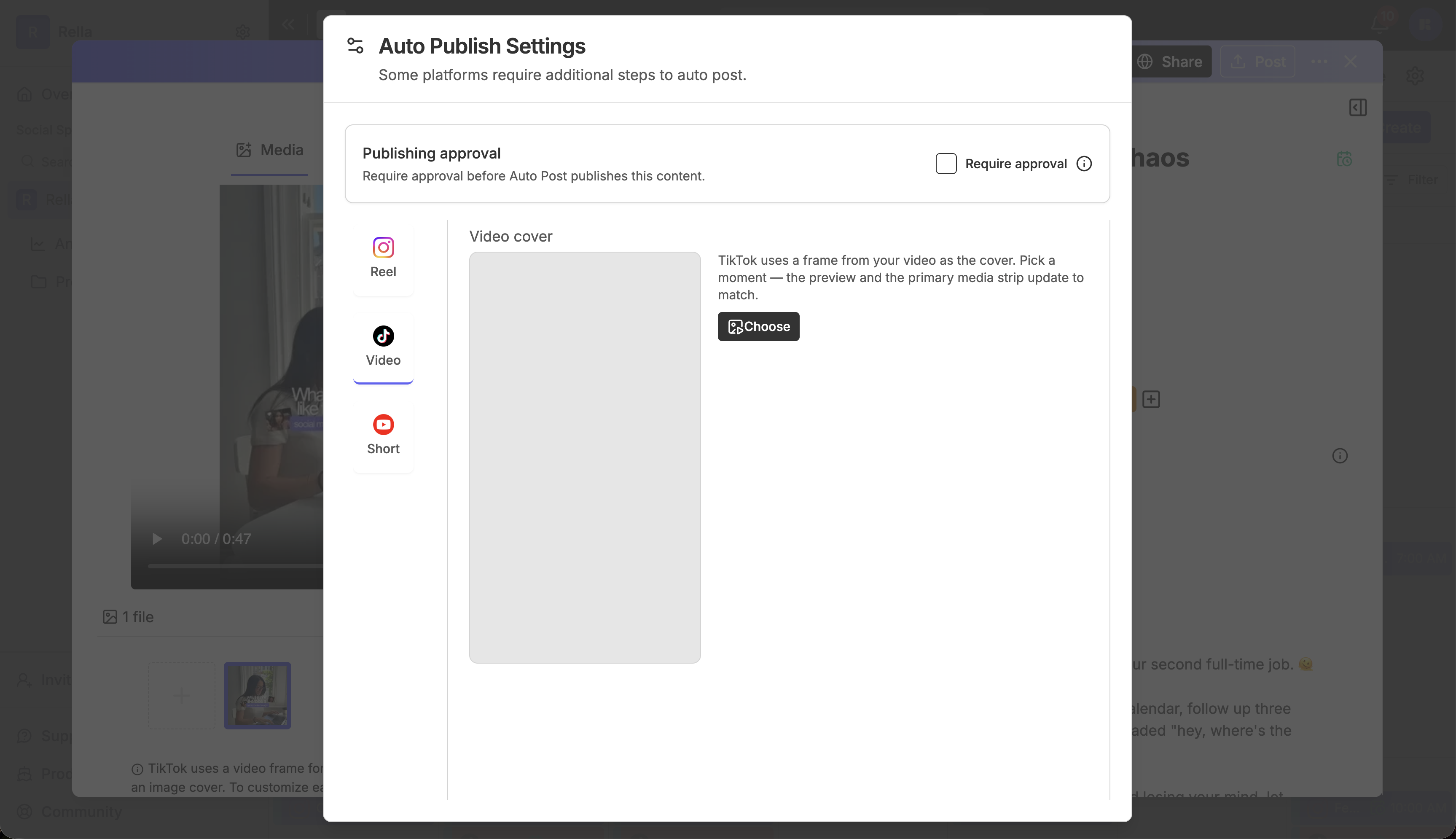This screenshot has height=839, width=1456.
Task: Click the Share button with globe icon
Action: [1171, 62]
